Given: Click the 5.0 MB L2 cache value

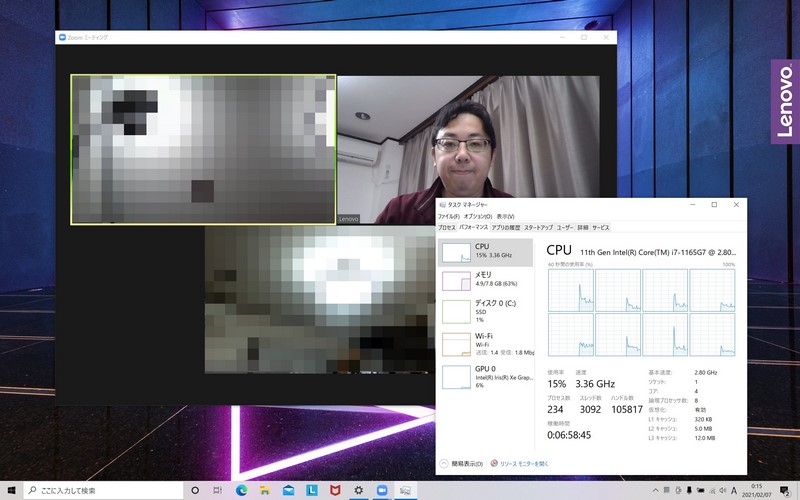Looking at the screenshot, I should [x=703, y=429].
